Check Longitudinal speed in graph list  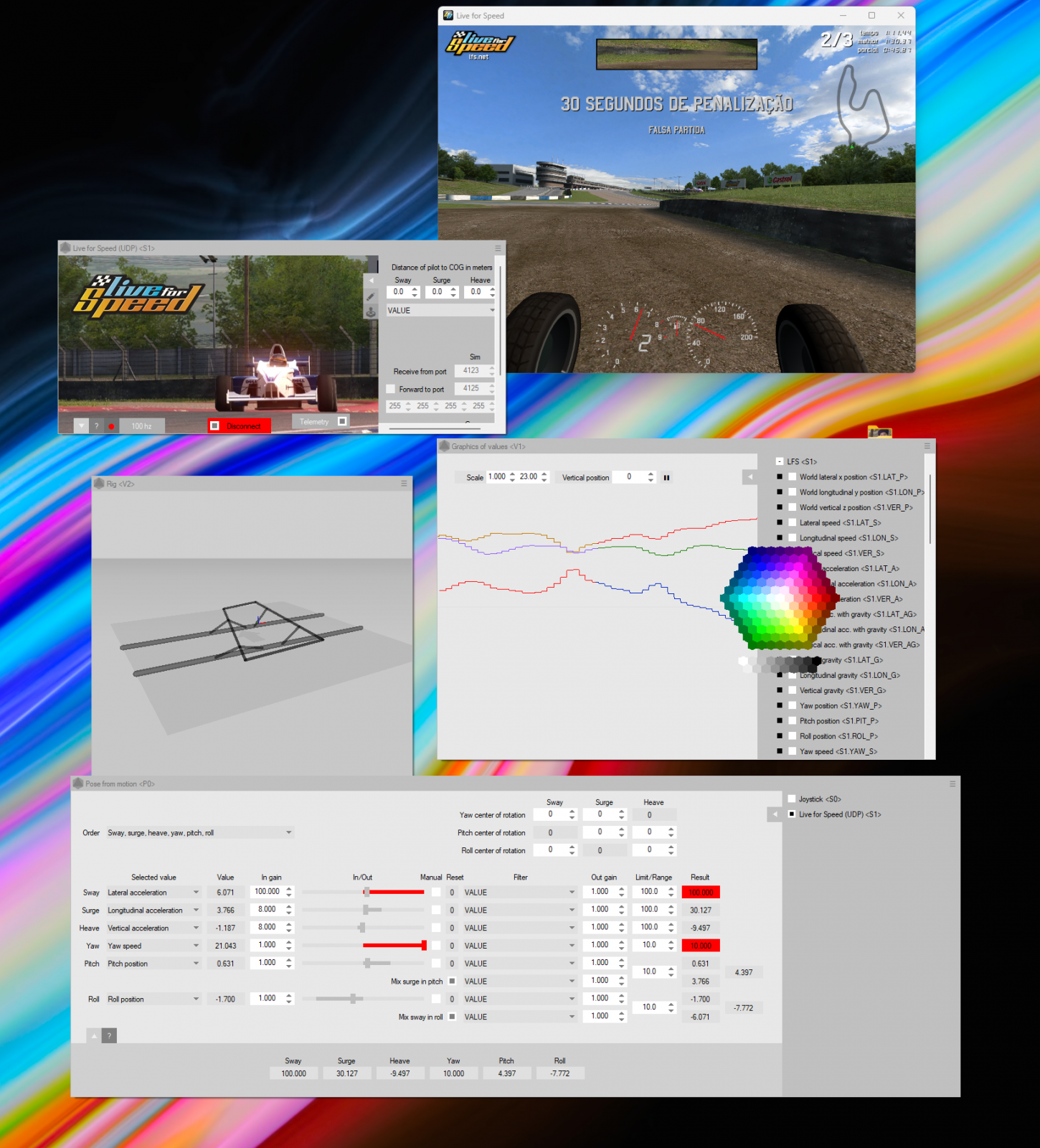coord(793,538)
